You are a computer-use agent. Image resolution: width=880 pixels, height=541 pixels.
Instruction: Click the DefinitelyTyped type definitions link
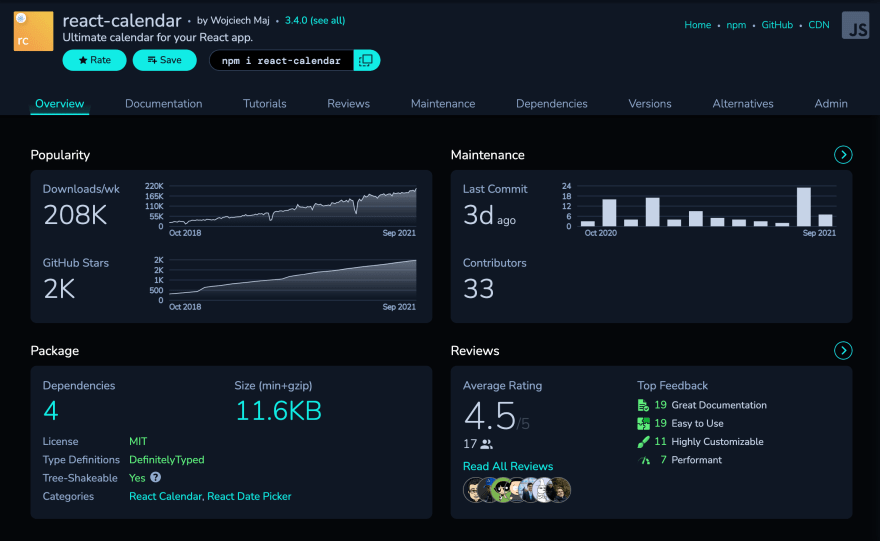(167, 460)
